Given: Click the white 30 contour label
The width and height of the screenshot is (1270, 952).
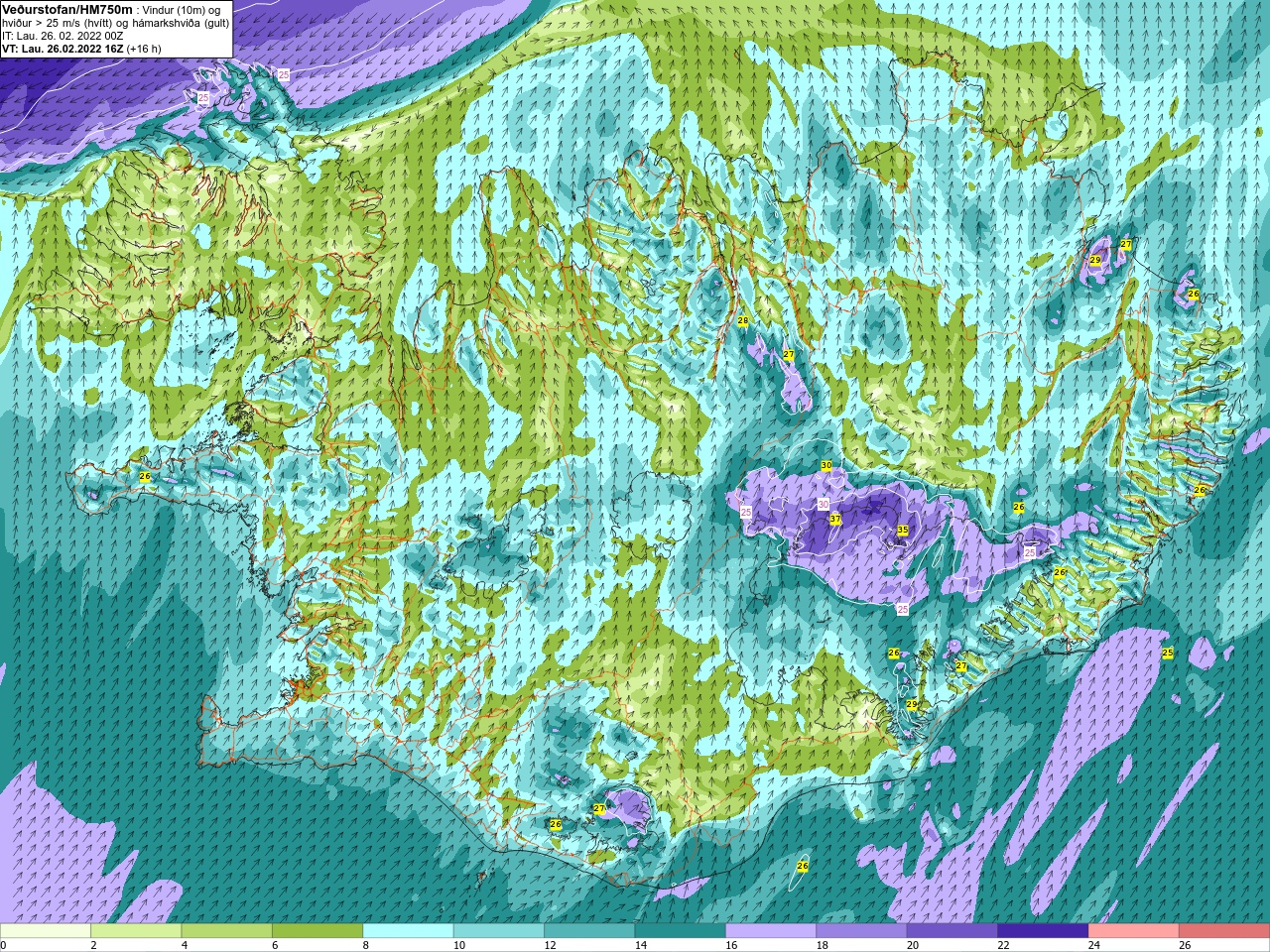Looking at the screenshot, I should pos(824,504).
